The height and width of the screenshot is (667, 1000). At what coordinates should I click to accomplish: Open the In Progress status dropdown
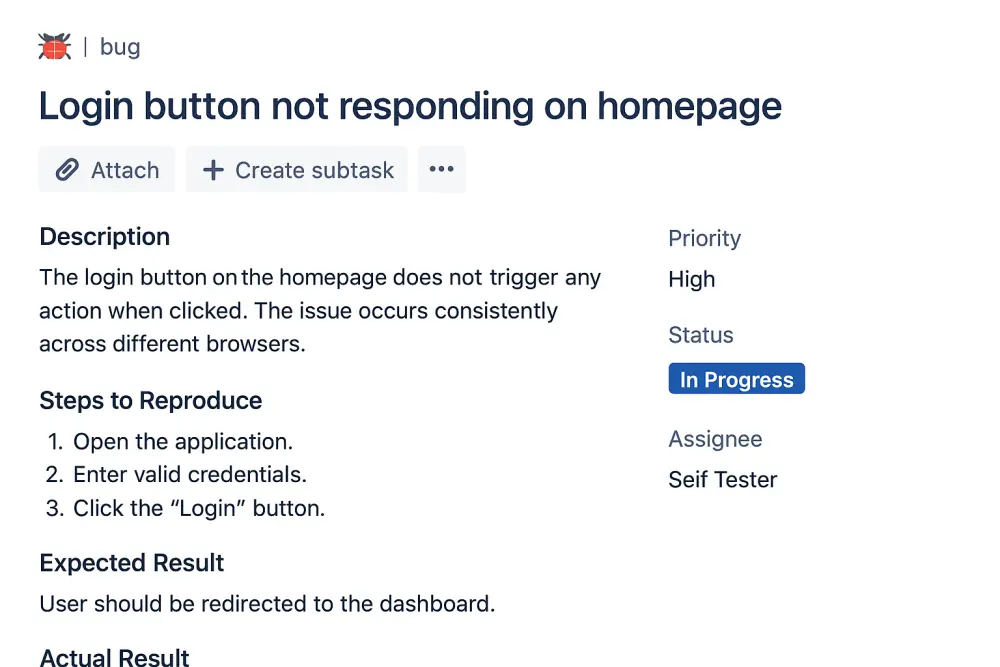[736, 380]
